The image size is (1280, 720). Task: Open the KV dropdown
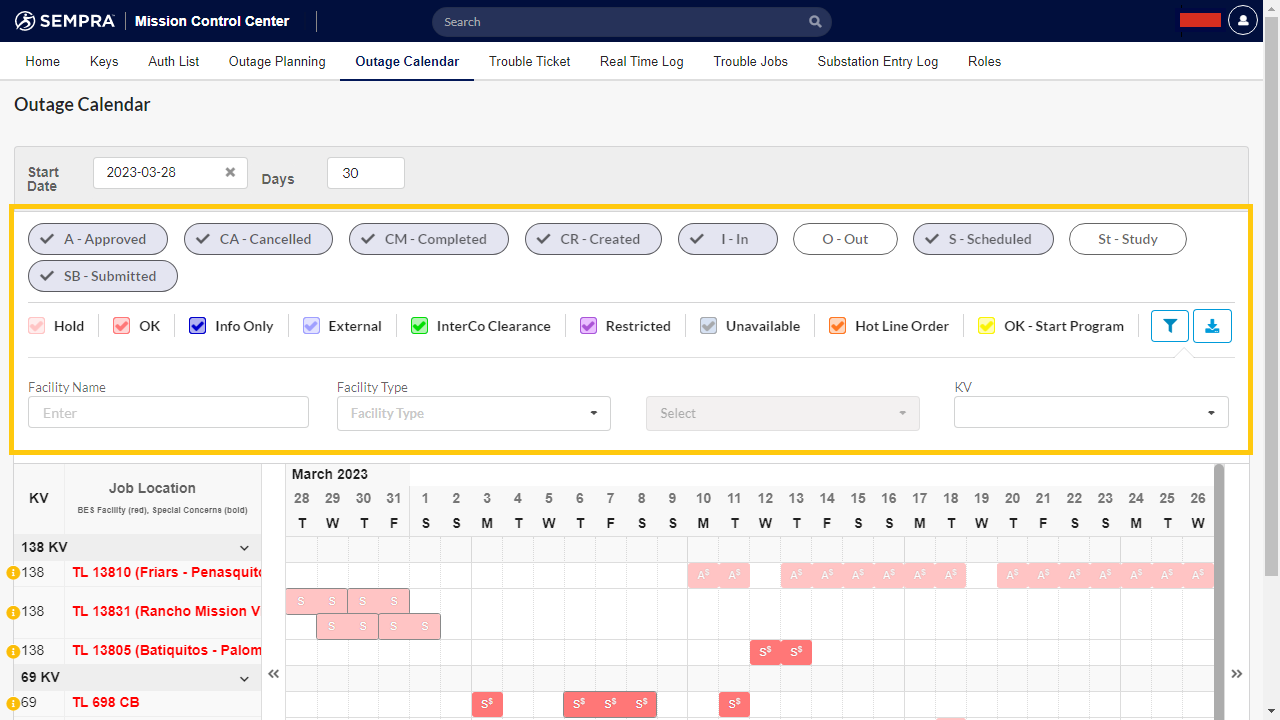tap(1090, 412)
